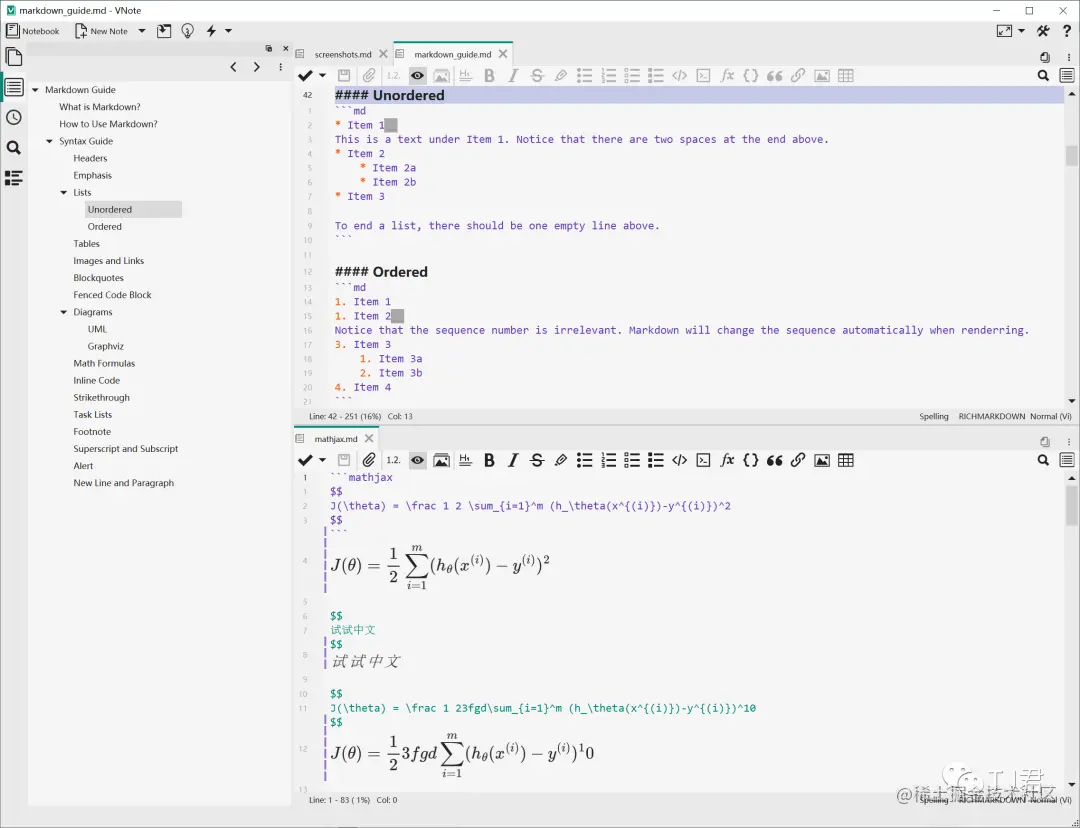This screenshot has width=1080, height=828.
Task: Open the dropdown beside the expand icon
Action: (1021, 31)
